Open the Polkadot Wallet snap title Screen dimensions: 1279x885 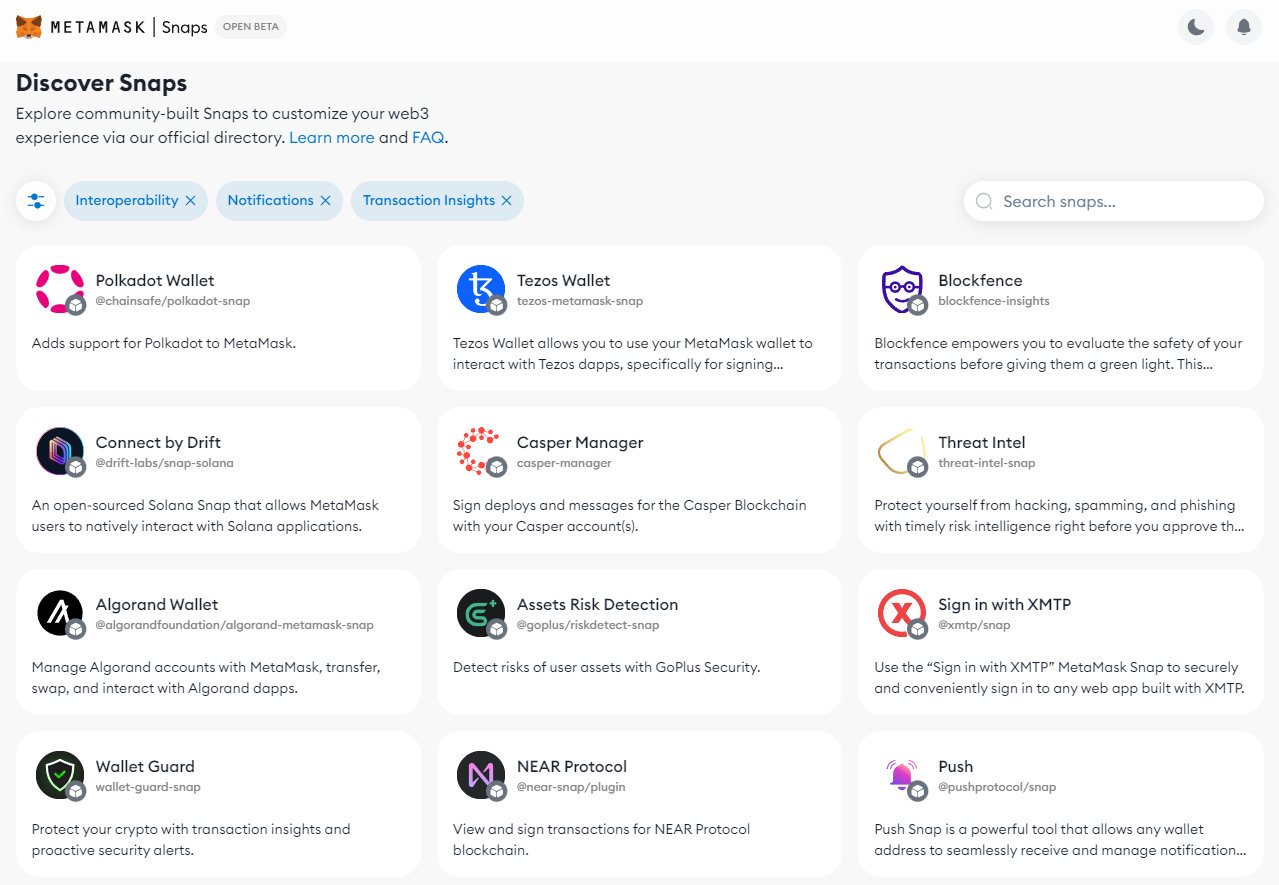pos(155,281)
